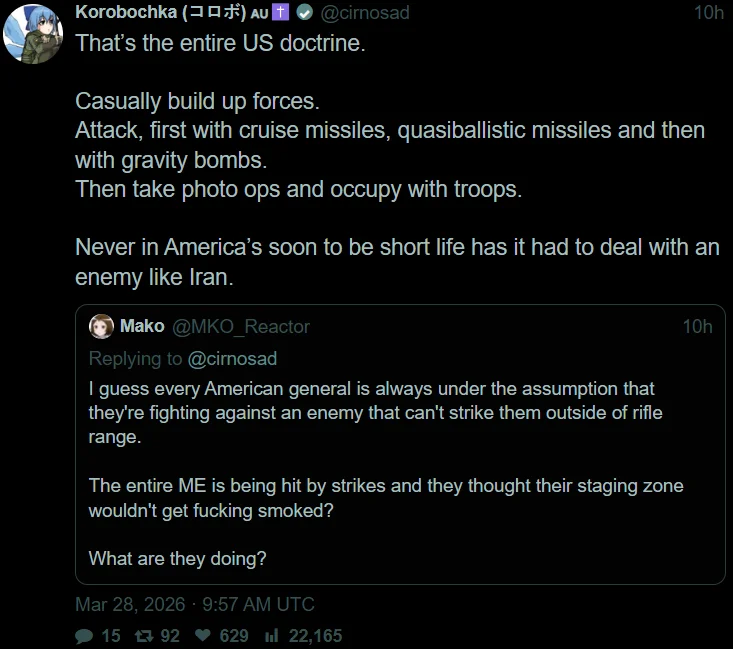Click the 22,165 view count number

point(315,635)
